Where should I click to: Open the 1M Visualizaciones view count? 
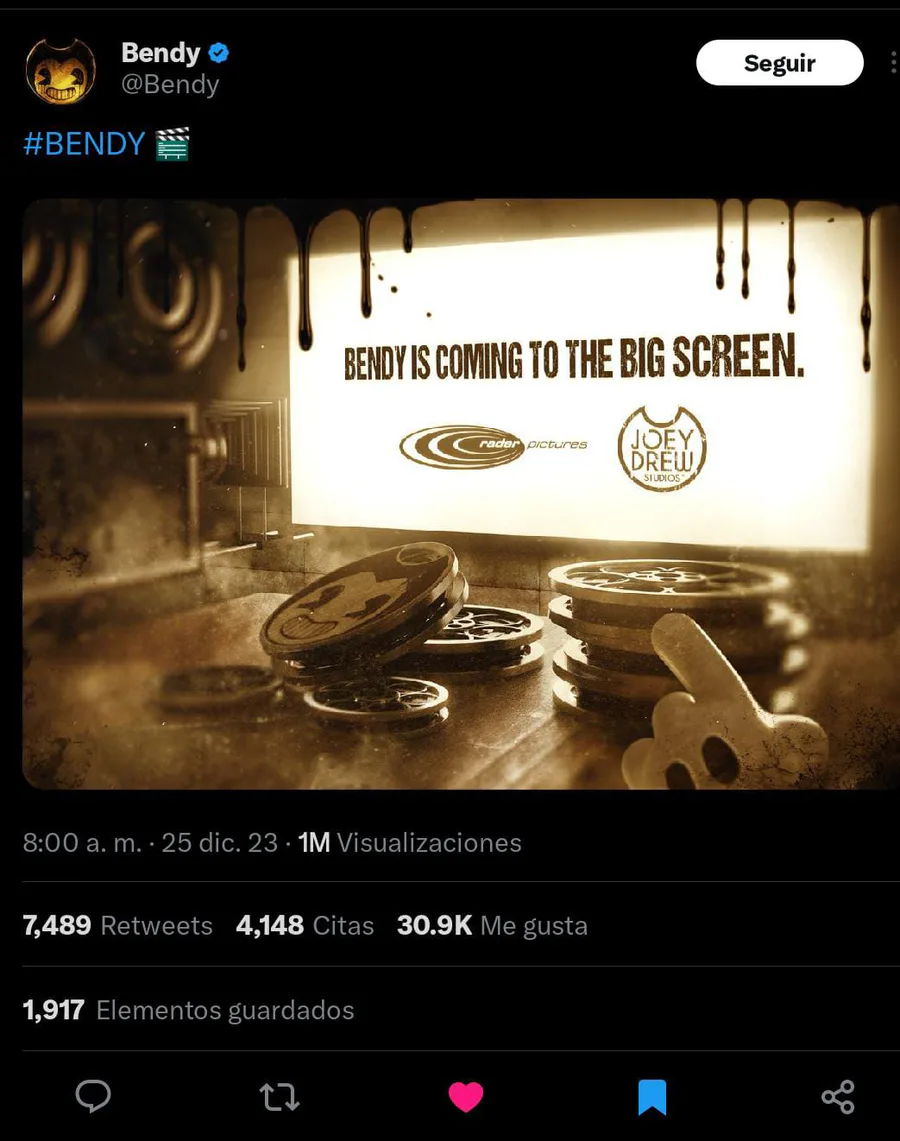410,843
